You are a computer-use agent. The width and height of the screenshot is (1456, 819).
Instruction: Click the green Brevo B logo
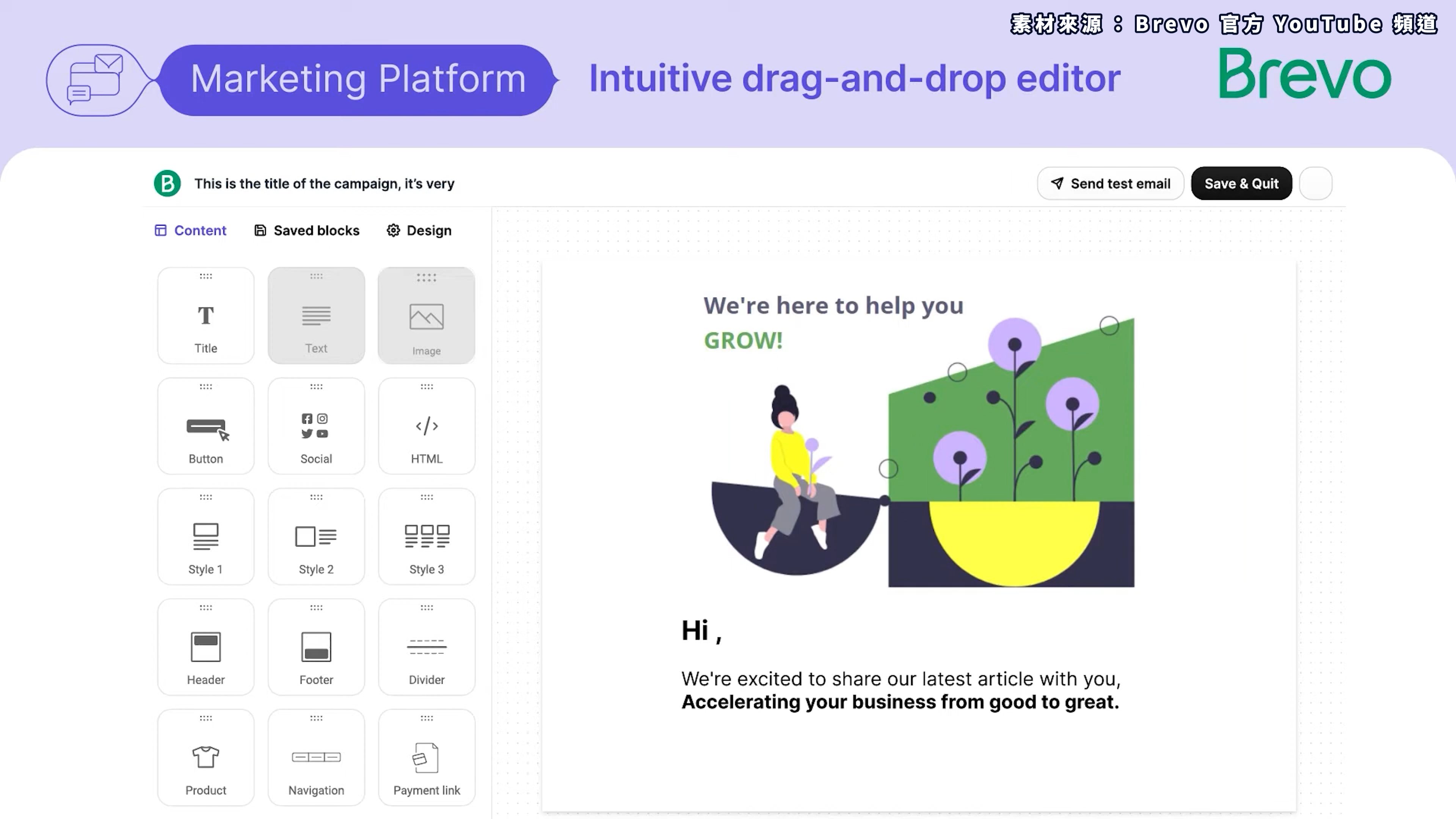click(x=167, y=183)
